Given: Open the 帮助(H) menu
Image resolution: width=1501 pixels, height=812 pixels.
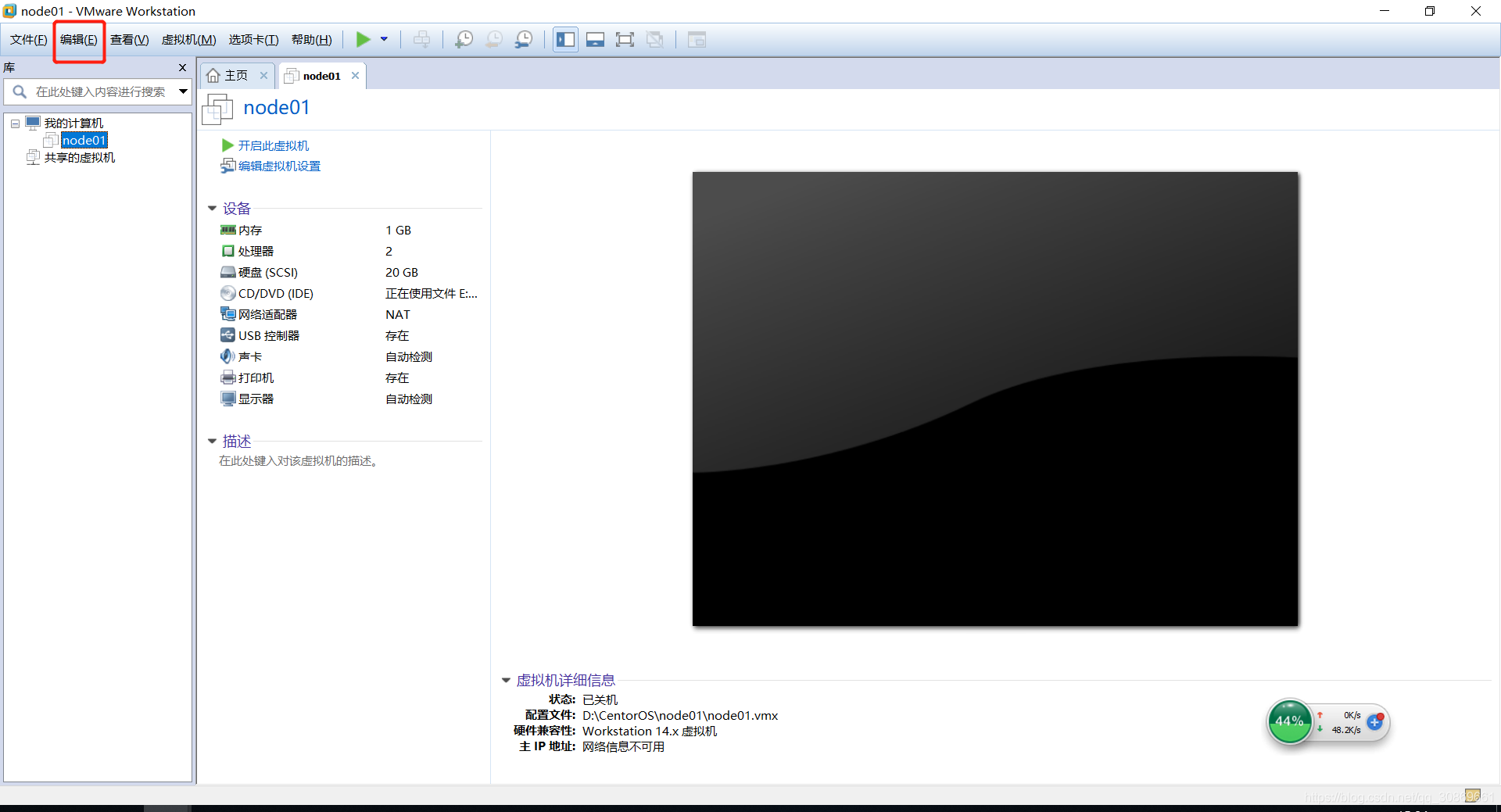Looking at the screenshot, I should [311, 40].
